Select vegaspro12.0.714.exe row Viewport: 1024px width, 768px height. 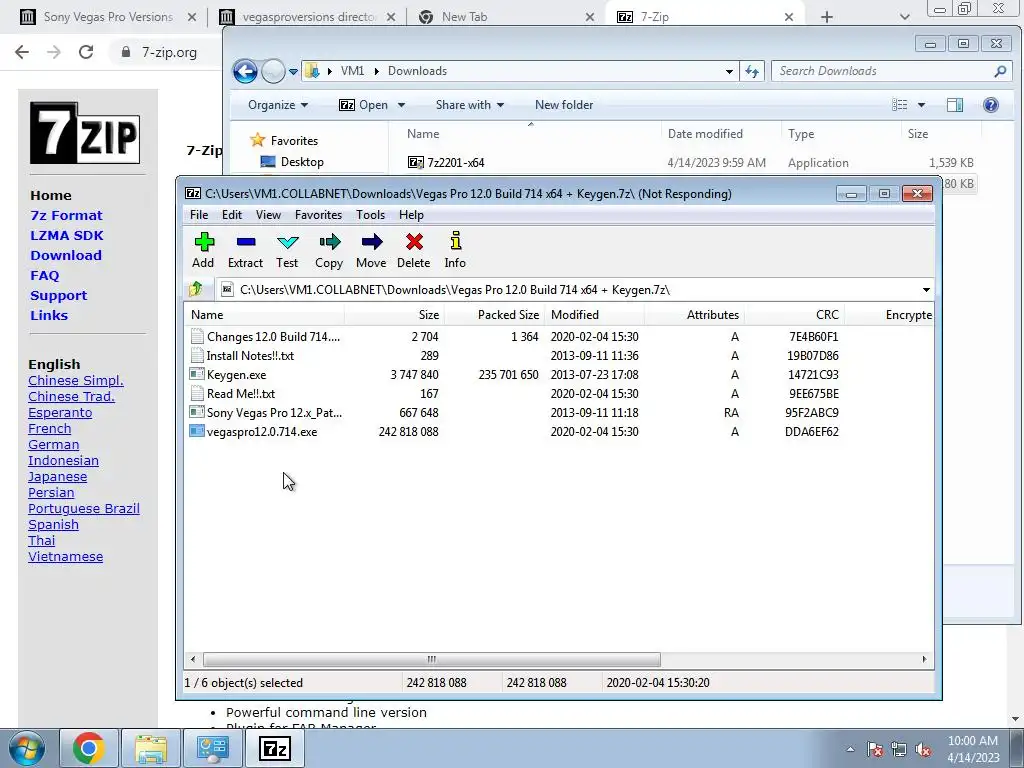(558, 432)
